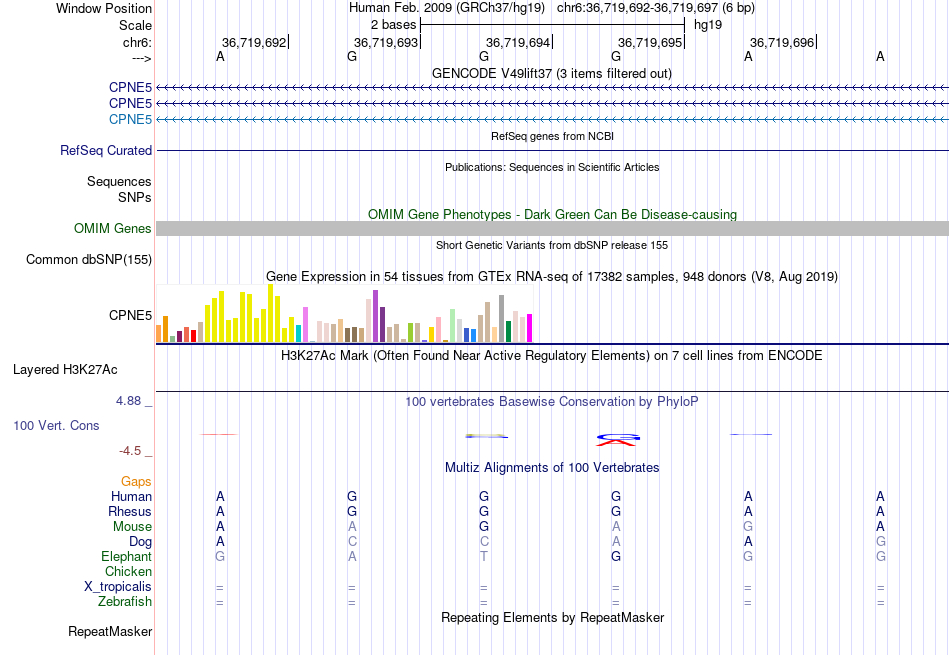The height and width of the screenshot is (655, 950).
Task: Click 100 vertebrates Basewise Conservation title
Action: coord(552,401)
